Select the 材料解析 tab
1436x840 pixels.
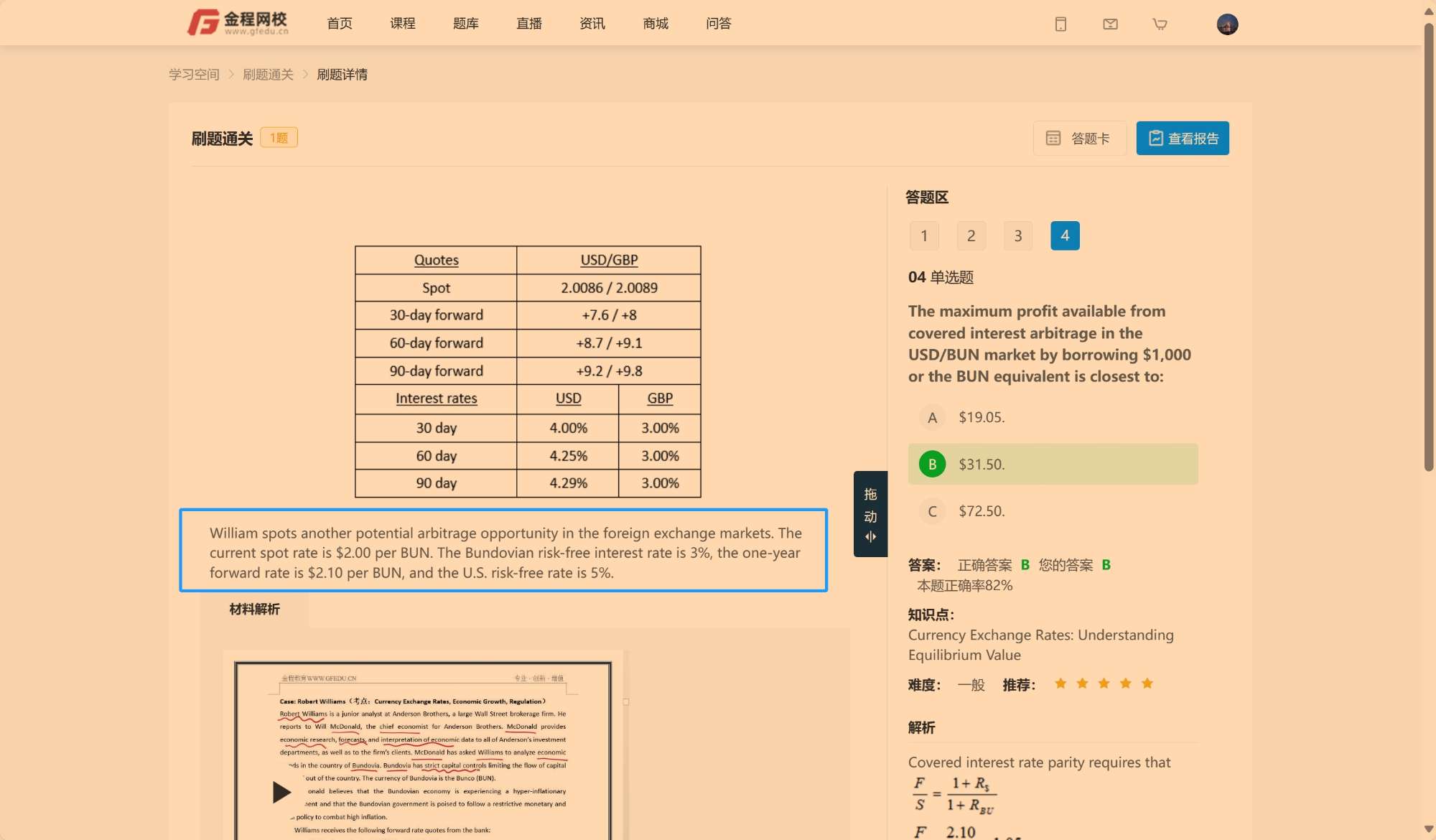(254, 610)
